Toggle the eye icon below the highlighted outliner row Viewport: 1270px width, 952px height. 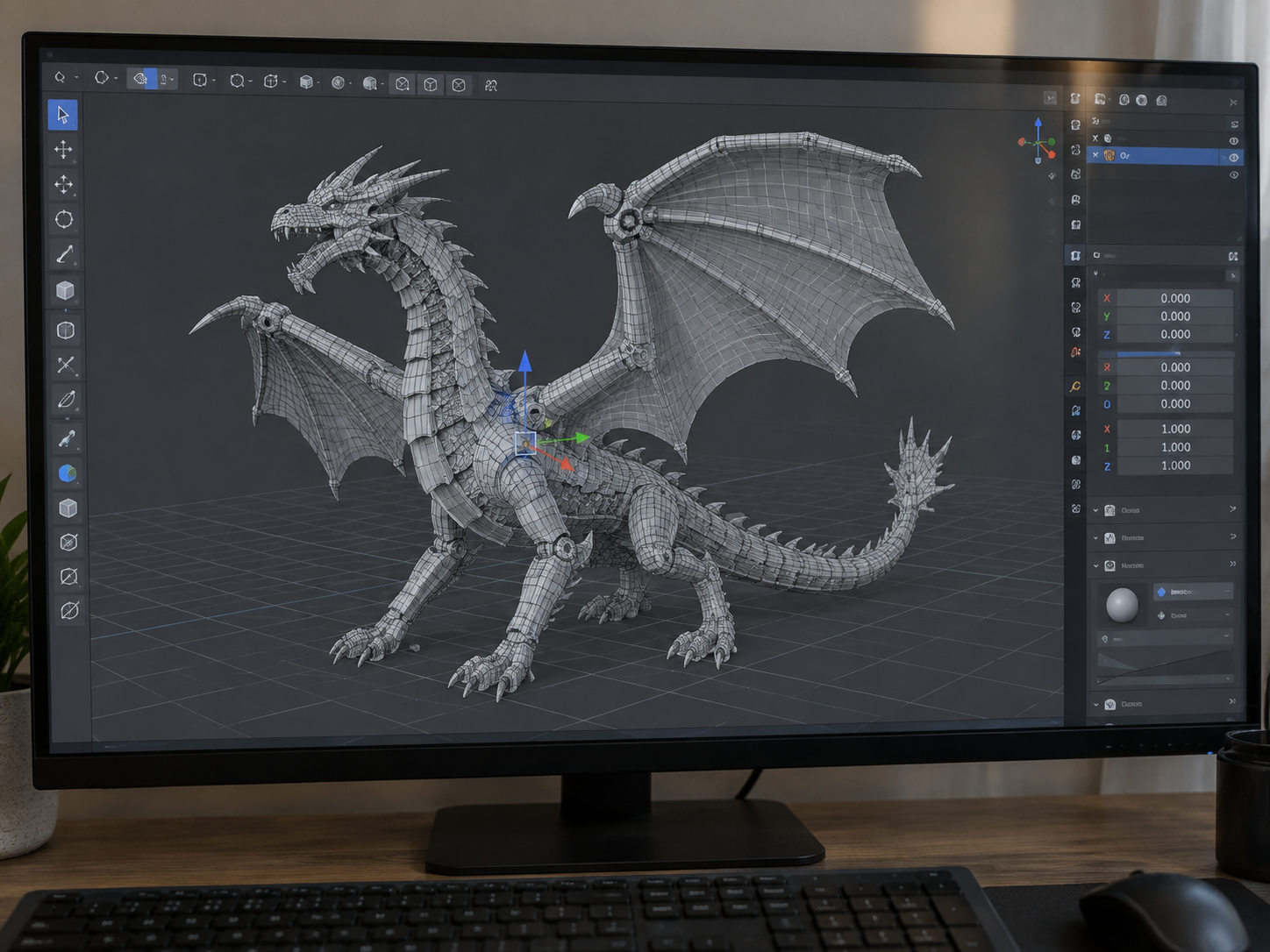coord(1234,175)
